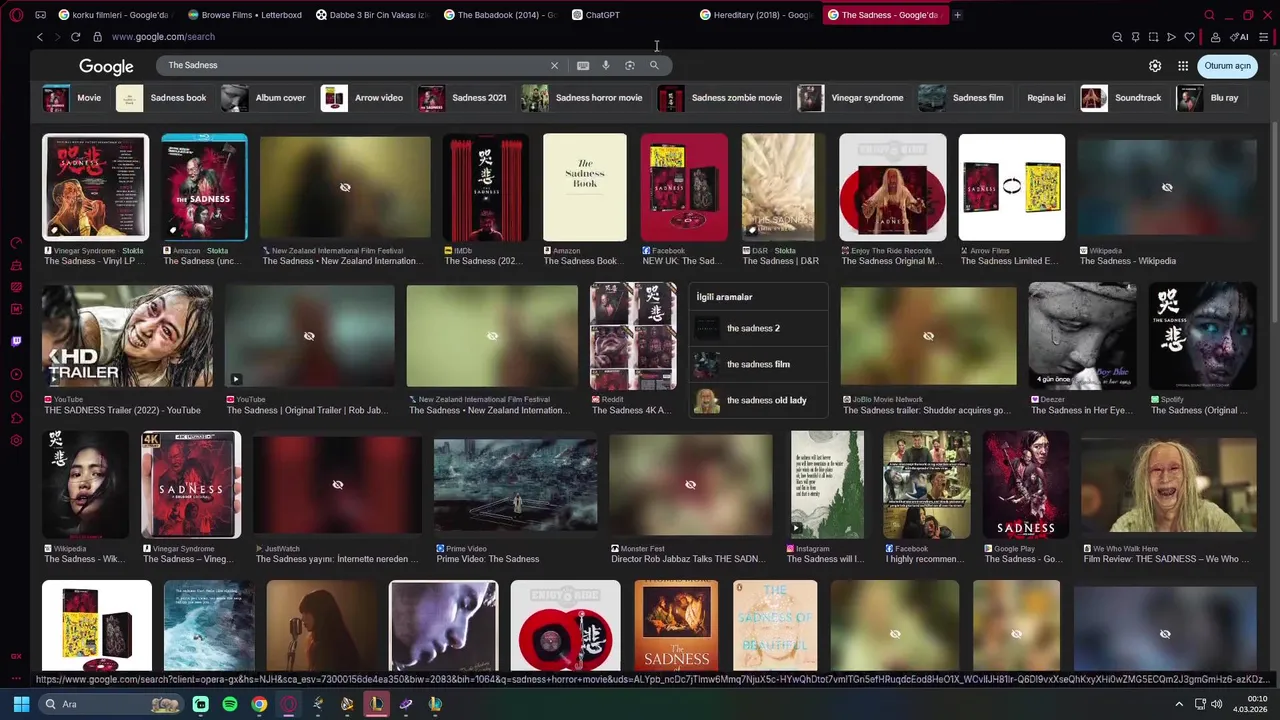This screenshot has width=1280, height=720.
Task: Open Easy setup in the browser toolbar
Action: (1264, 37)
